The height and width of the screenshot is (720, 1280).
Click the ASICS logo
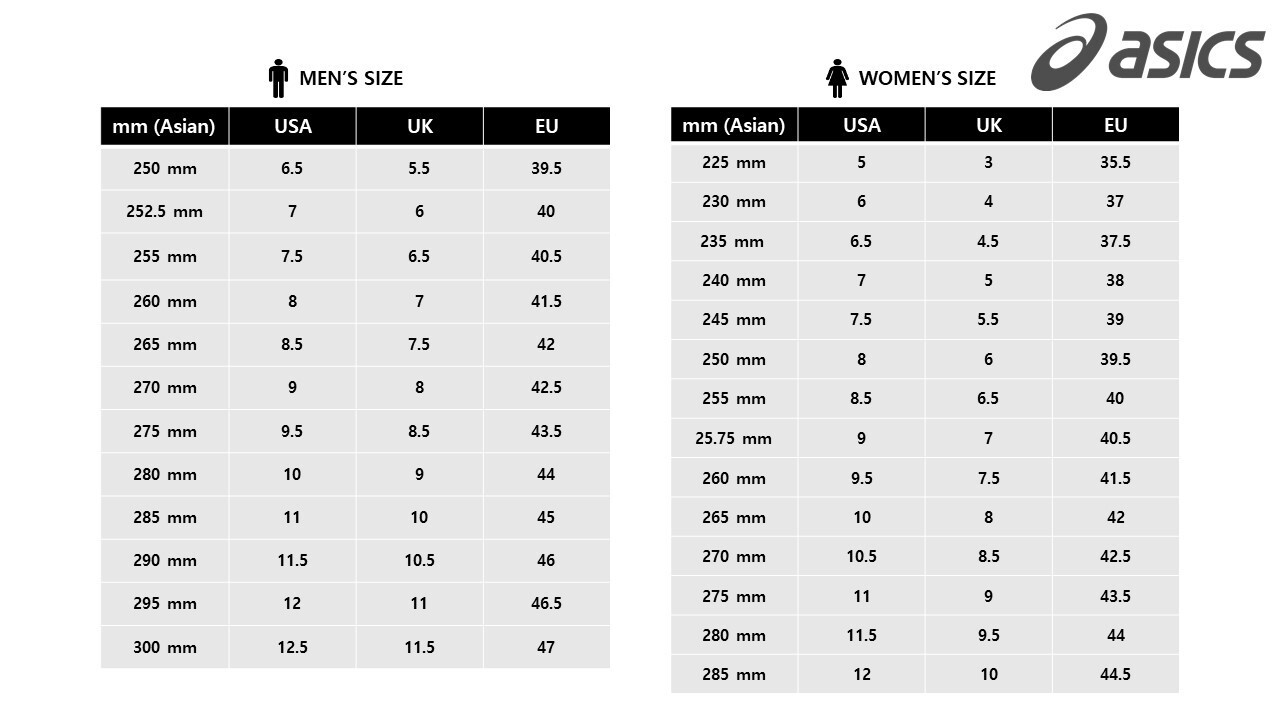click(1148, 51)
